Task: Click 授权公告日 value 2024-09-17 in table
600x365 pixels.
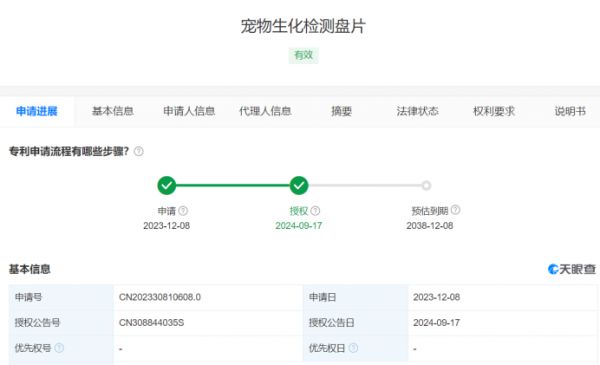Action: tap(437, 323)
